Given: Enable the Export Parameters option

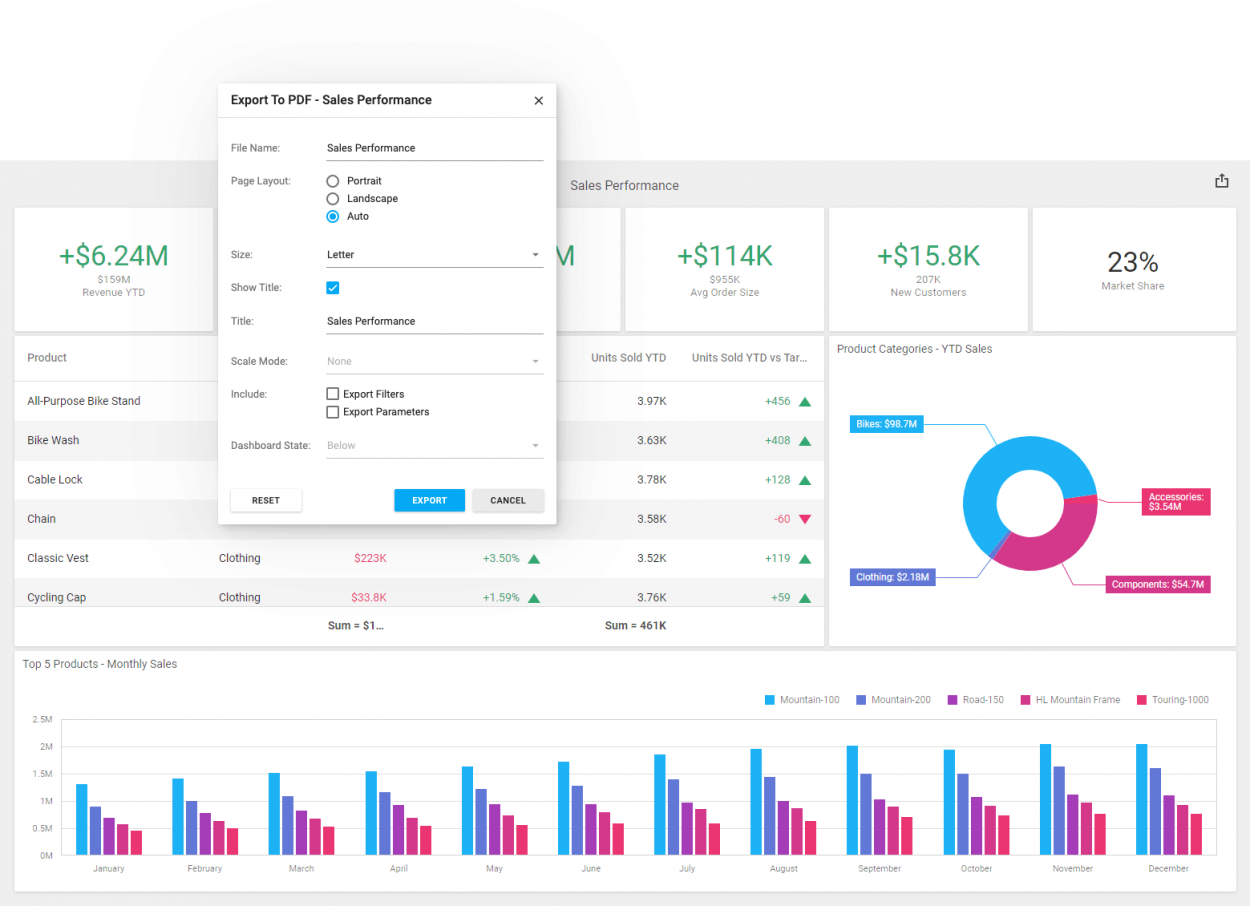Looking at the screenshot, I should click(332, 411).
